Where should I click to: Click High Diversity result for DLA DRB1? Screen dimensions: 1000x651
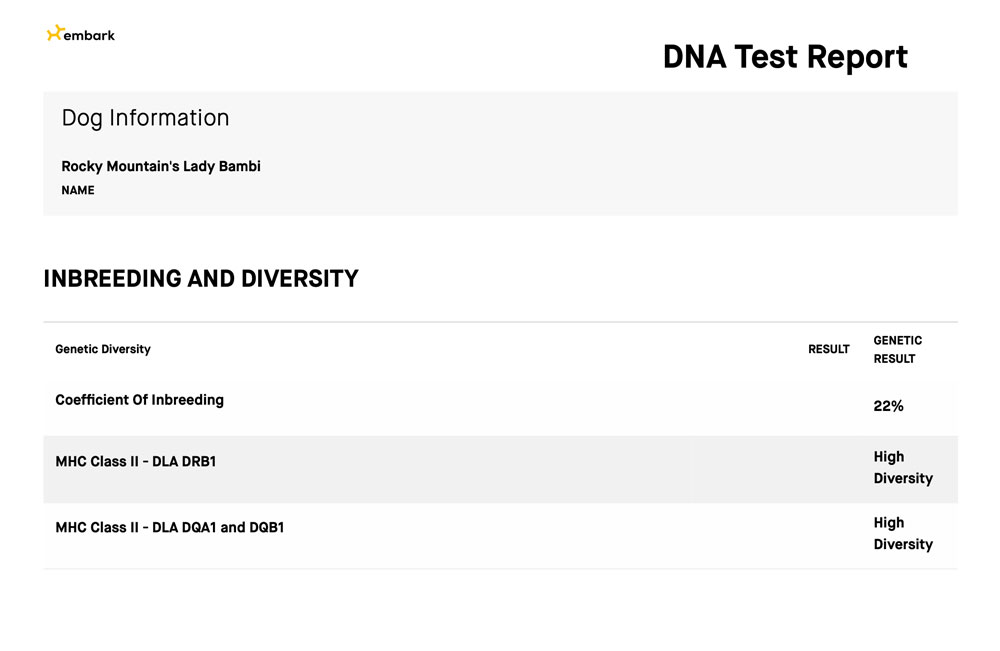(x=902, y=468)
